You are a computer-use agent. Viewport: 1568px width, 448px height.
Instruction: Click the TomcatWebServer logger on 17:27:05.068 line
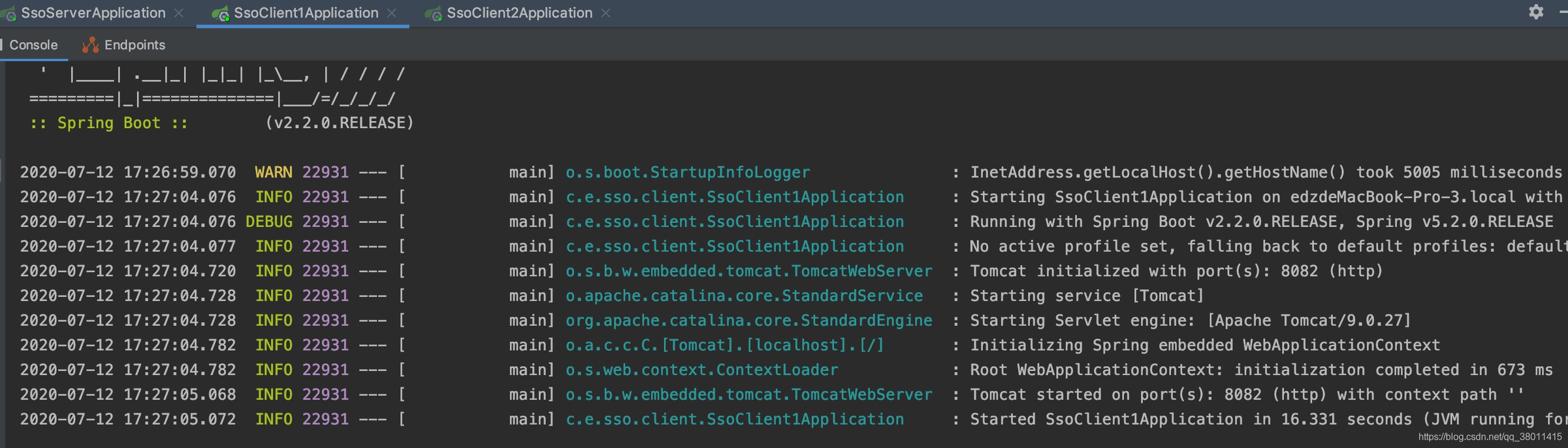[x=749, y=394]
